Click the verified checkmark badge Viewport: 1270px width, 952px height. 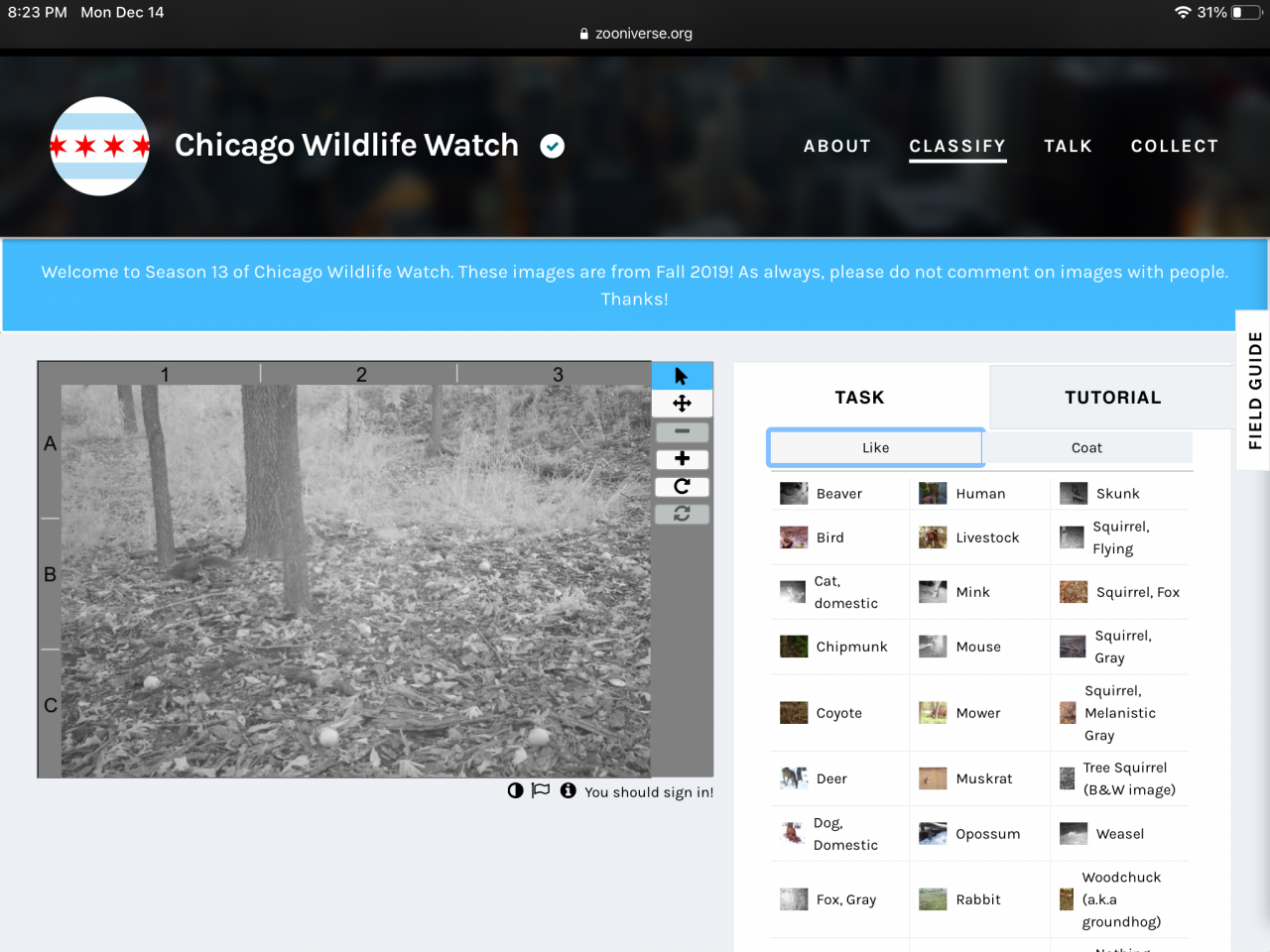(553, 146)
